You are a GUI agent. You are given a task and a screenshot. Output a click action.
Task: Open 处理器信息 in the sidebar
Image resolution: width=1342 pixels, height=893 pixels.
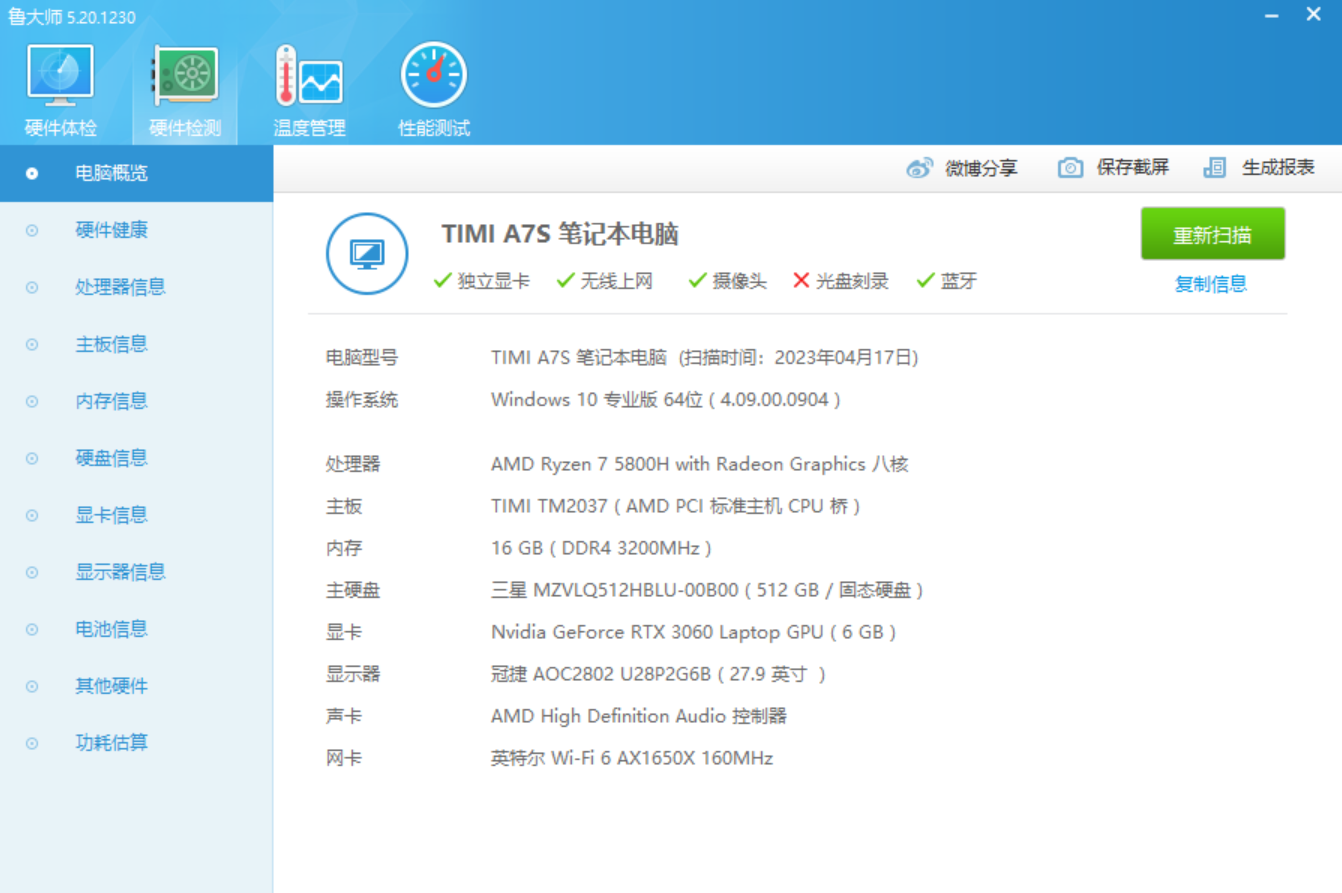pyautogui.click(x=136, y=287)
